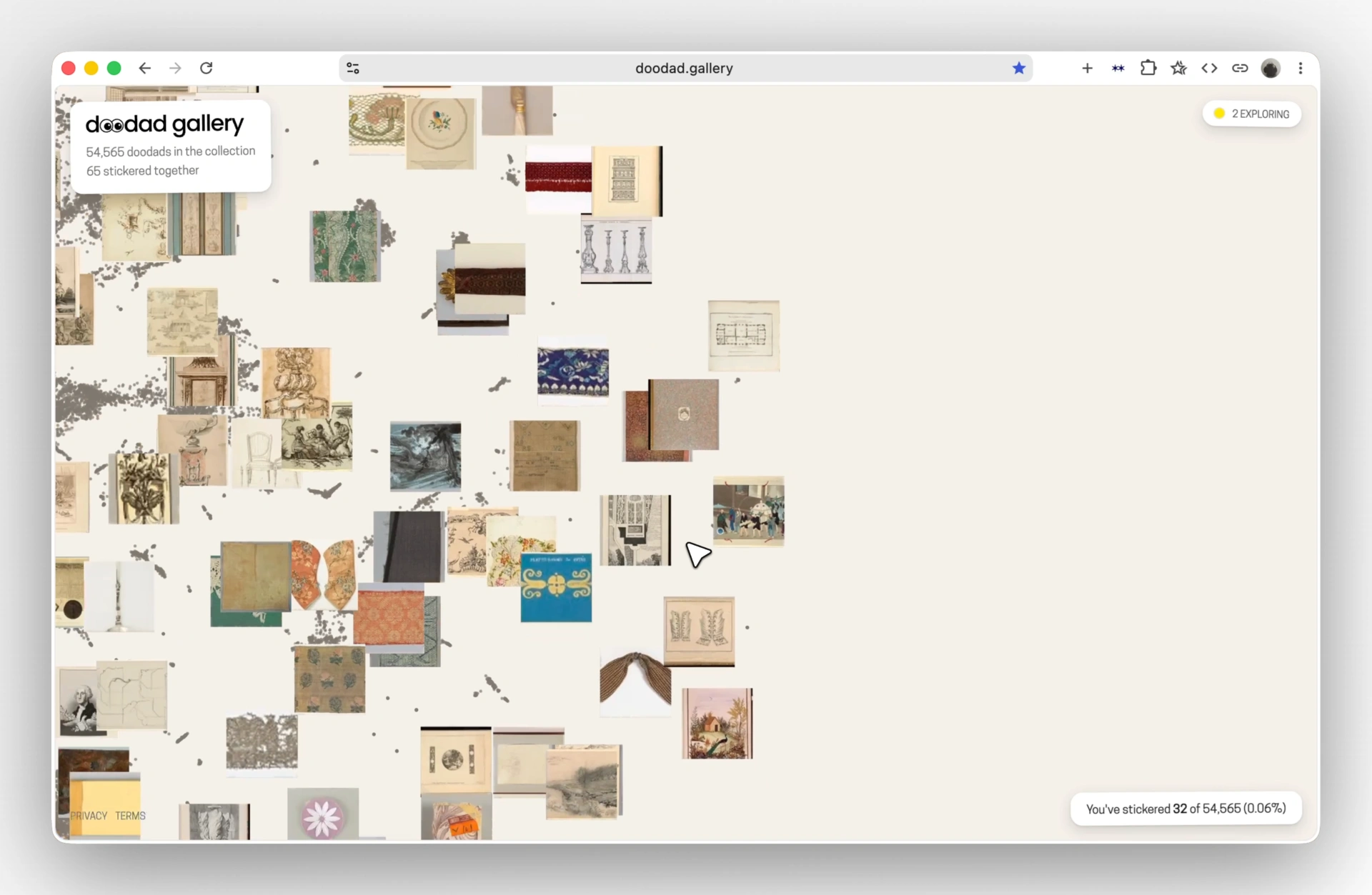Click the blue bookmark star
This screenshot has width=1372, height=895.
point(1018,68)
